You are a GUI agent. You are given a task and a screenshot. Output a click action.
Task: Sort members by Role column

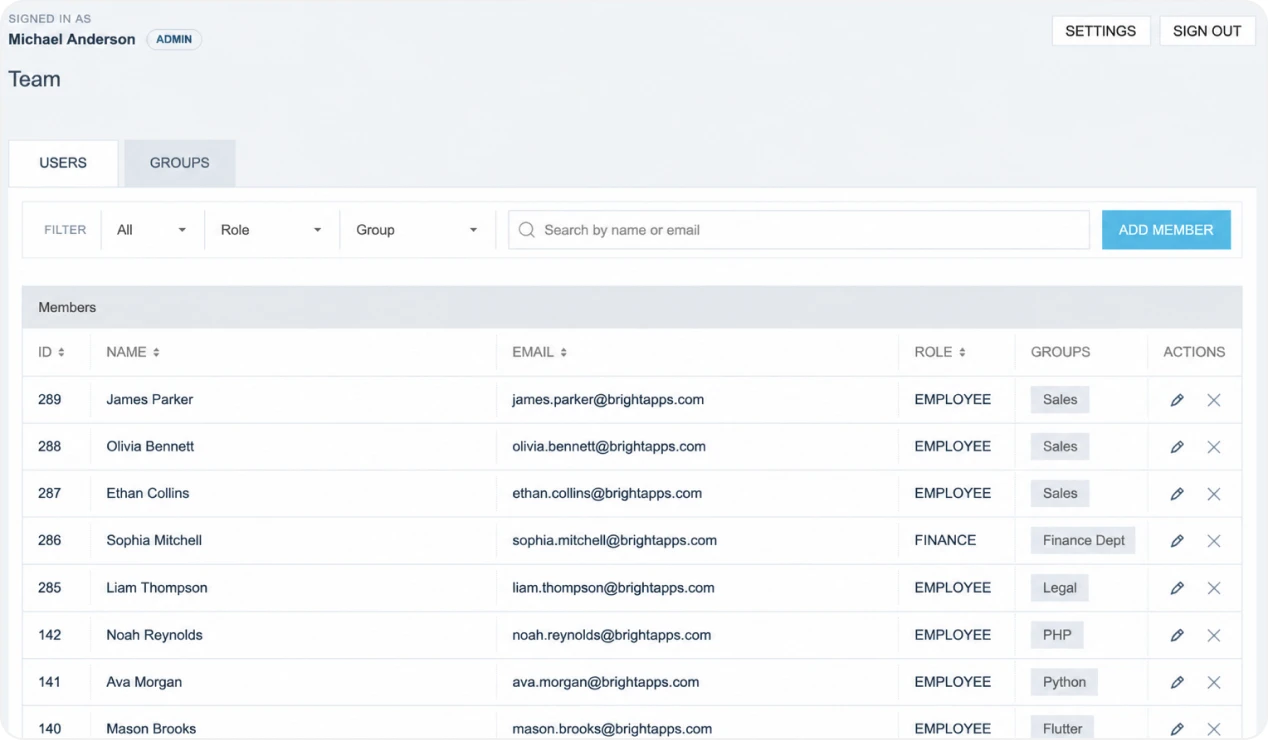[x=940, y=352]
